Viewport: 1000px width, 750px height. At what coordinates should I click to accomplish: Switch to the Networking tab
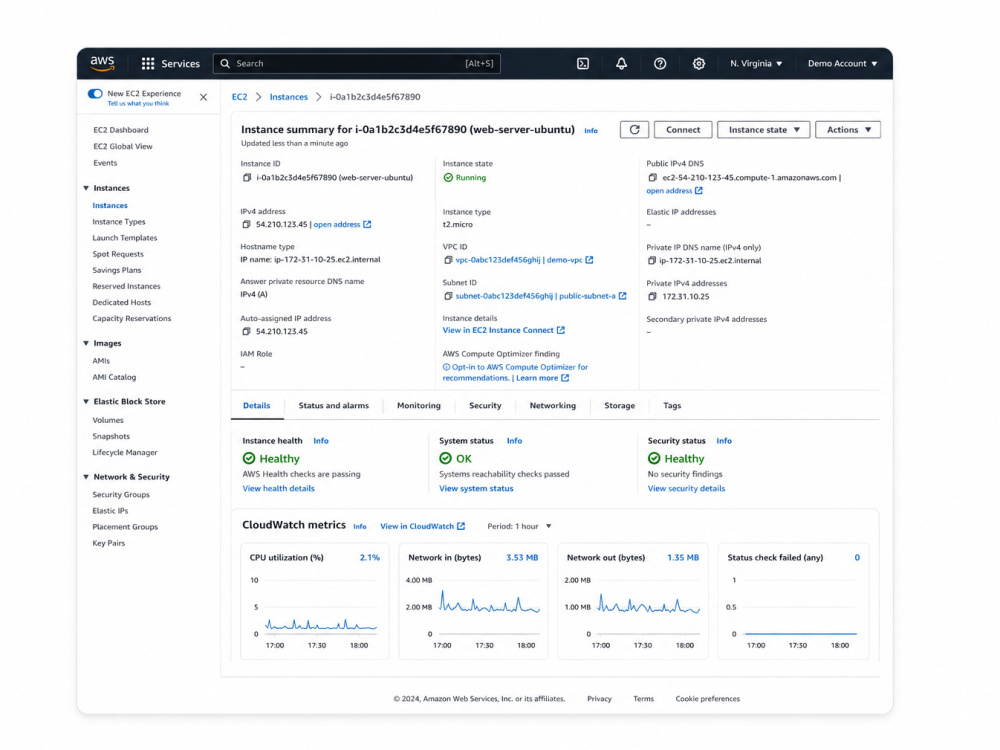(x=552, y=406)
